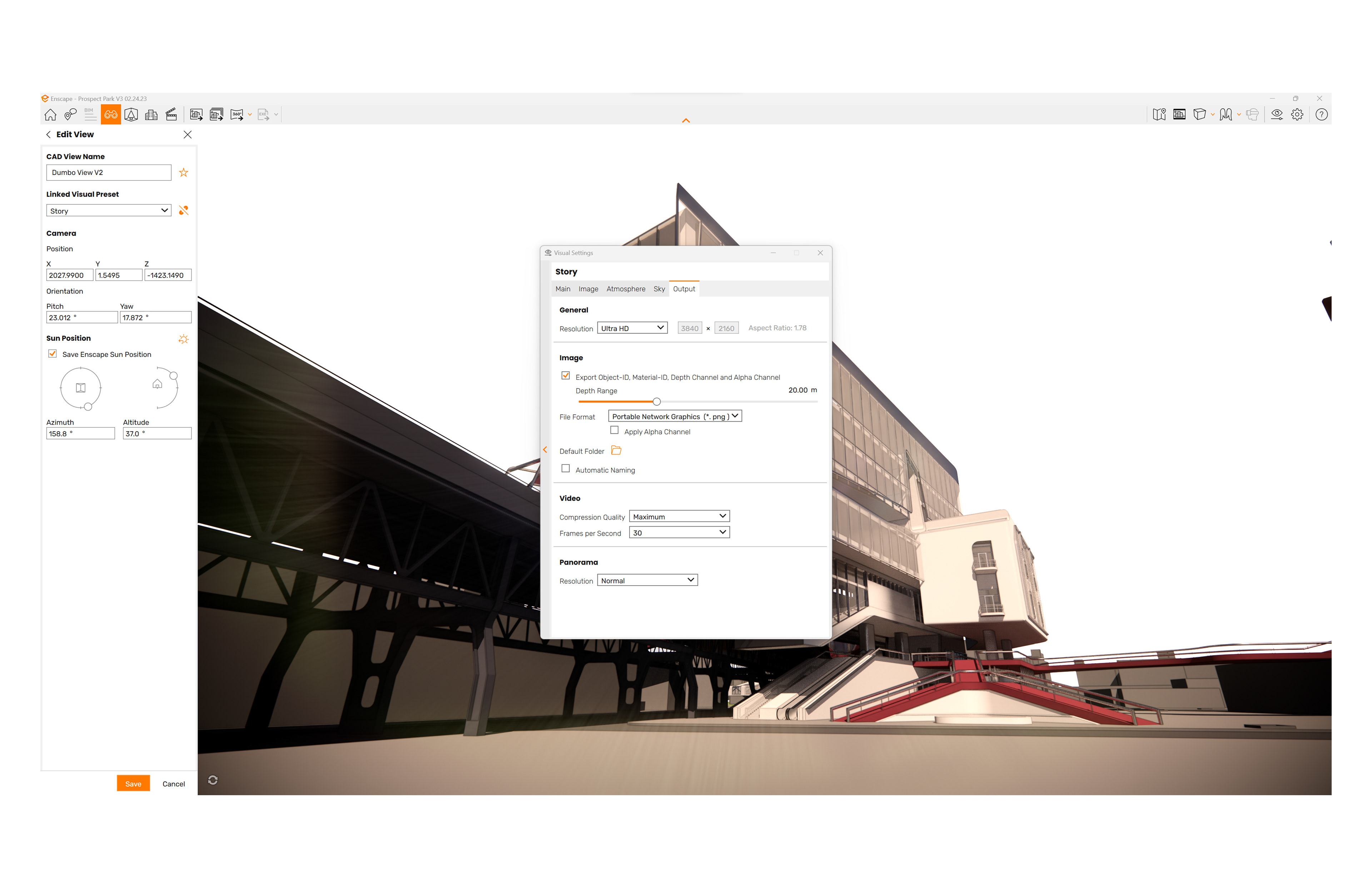Image resolution: width=1372 pixels, height=888 pixels.
Task: Enable the Apply Alpha Channel checkbox
Action: coord(614,430)
